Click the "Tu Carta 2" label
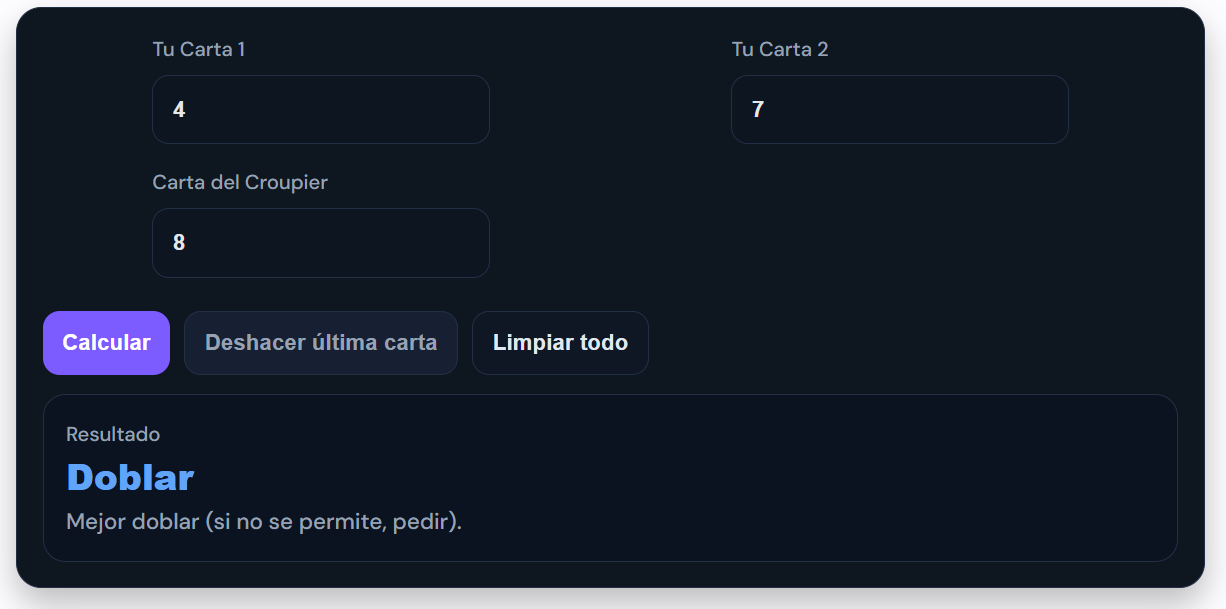 (779, 49)
